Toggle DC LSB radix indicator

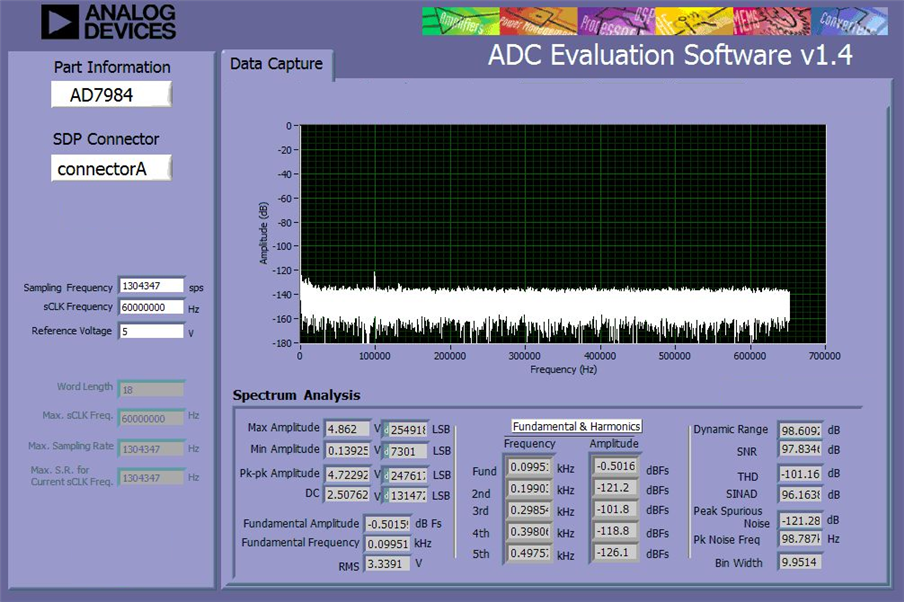click(386, 495)
